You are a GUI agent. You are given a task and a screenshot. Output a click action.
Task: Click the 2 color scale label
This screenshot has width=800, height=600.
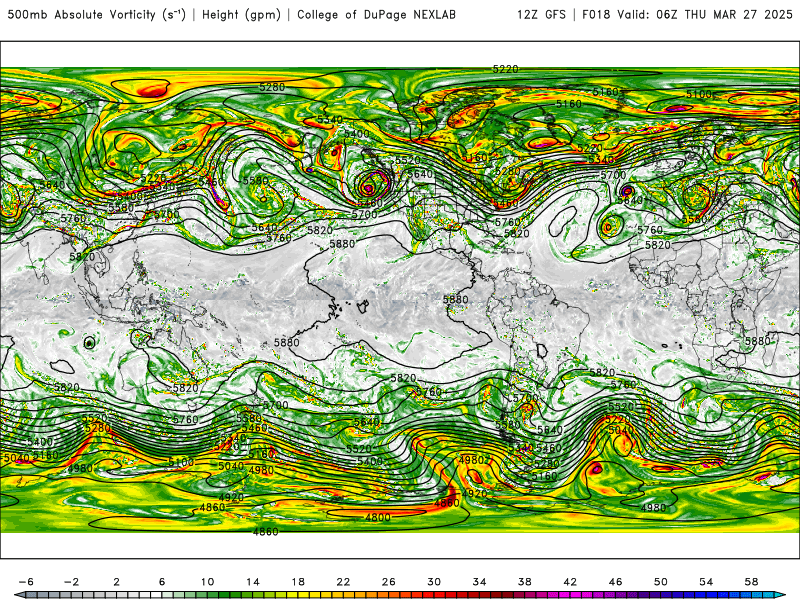point(117,582)
